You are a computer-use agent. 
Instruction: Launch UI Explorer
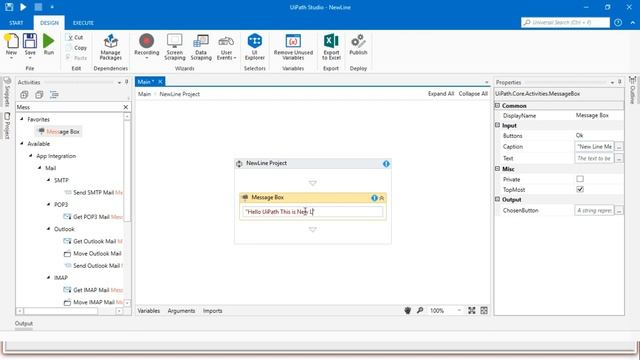(255, 47)
